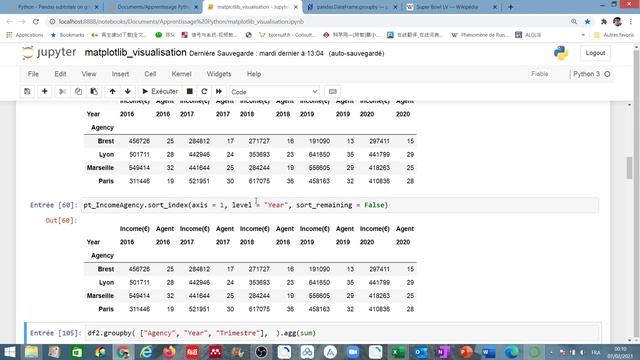
Task: Click the bookmark star icon
Action: [x=587, y=22]
